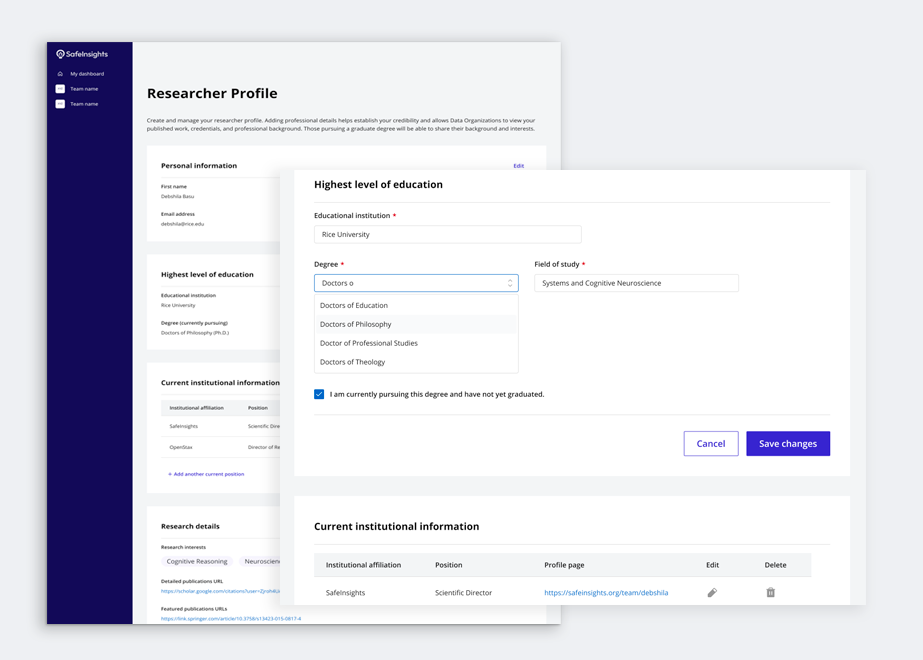The height and width of the screenshot is (660, 923).
Task: Click Add another current position link
Action: 206,474
